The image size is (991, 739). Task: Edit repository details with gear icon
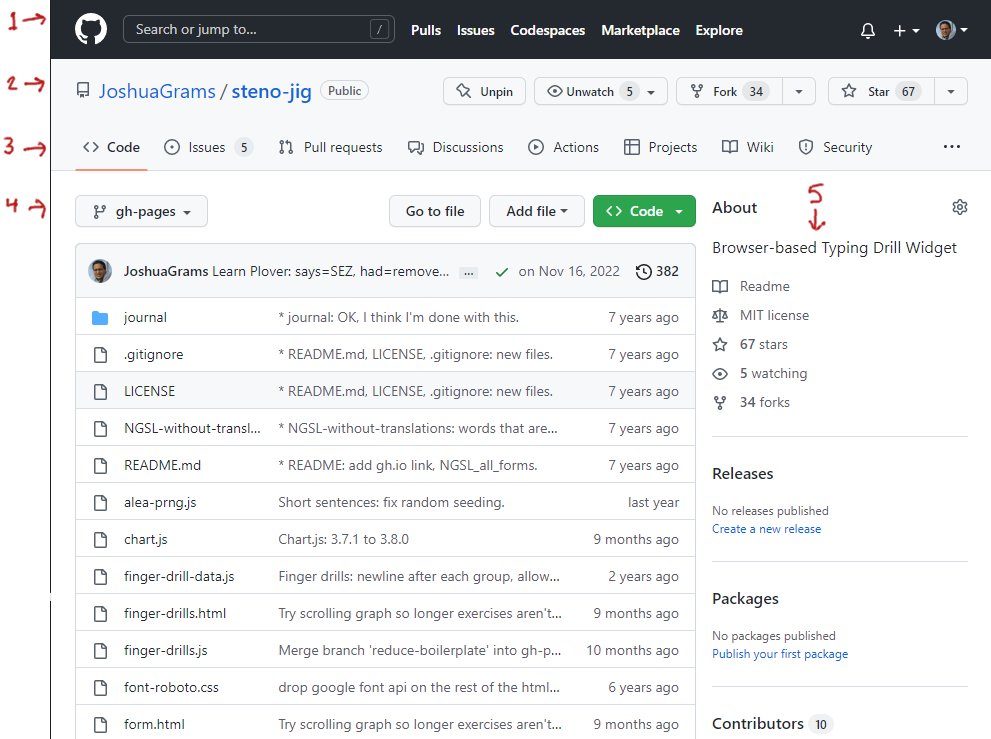pos(959,207)
